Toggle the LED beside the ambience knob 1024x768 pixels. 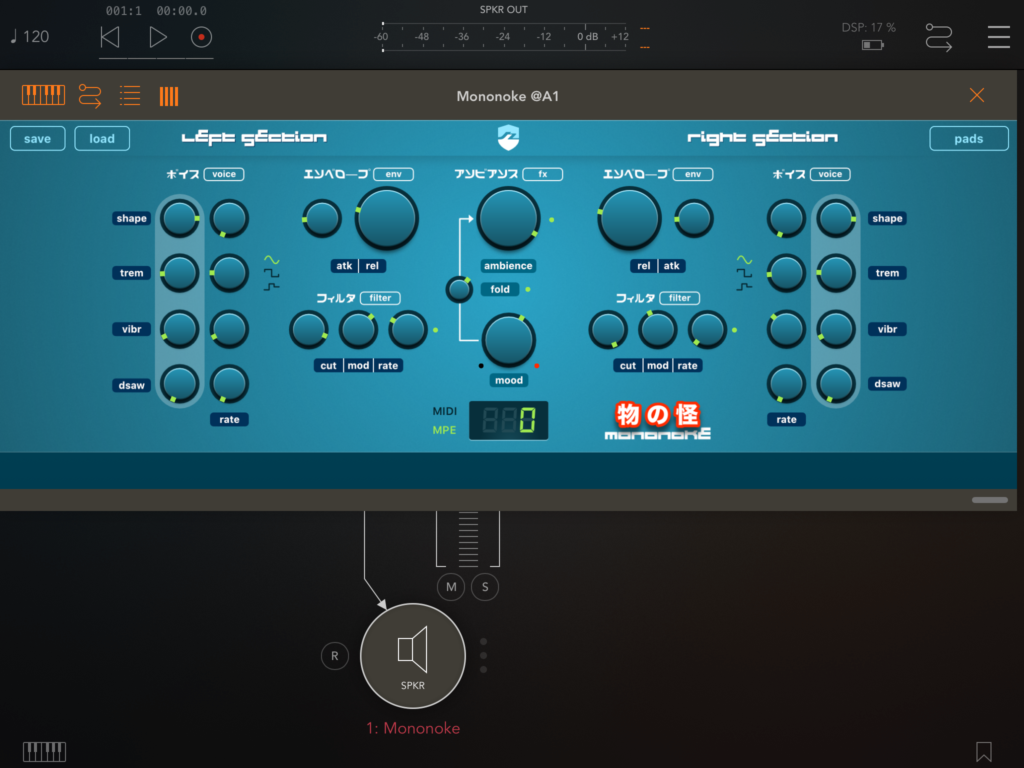[552, 220]
